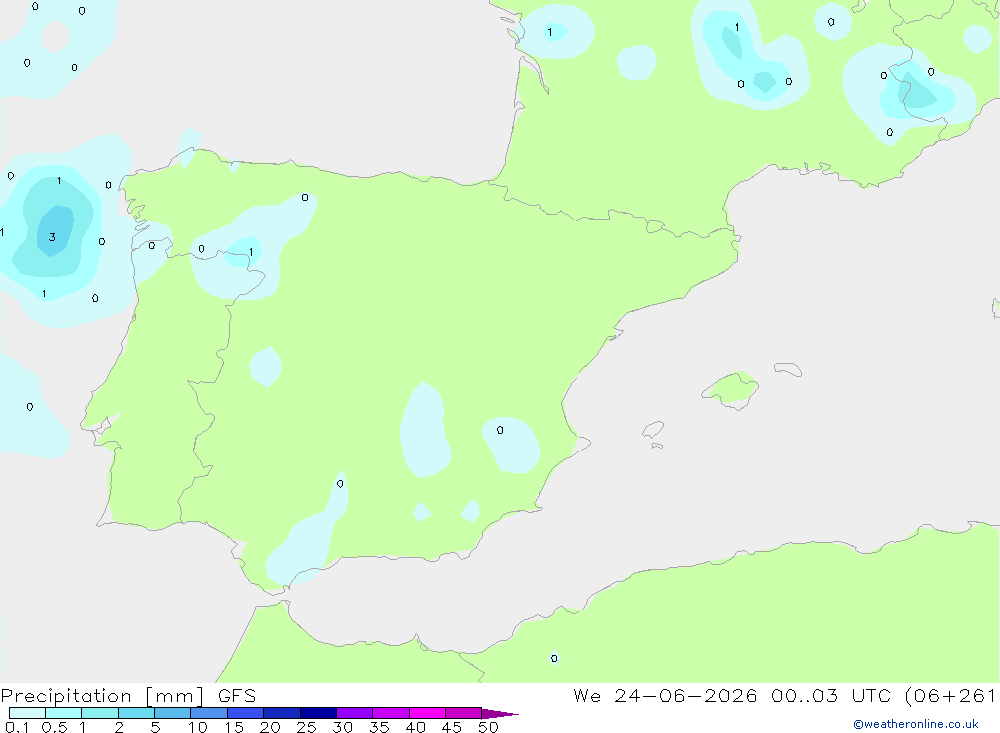Click the 2–5 mm legend color swatch
This screenshot has height=733, width=1000.
point(136,713)
